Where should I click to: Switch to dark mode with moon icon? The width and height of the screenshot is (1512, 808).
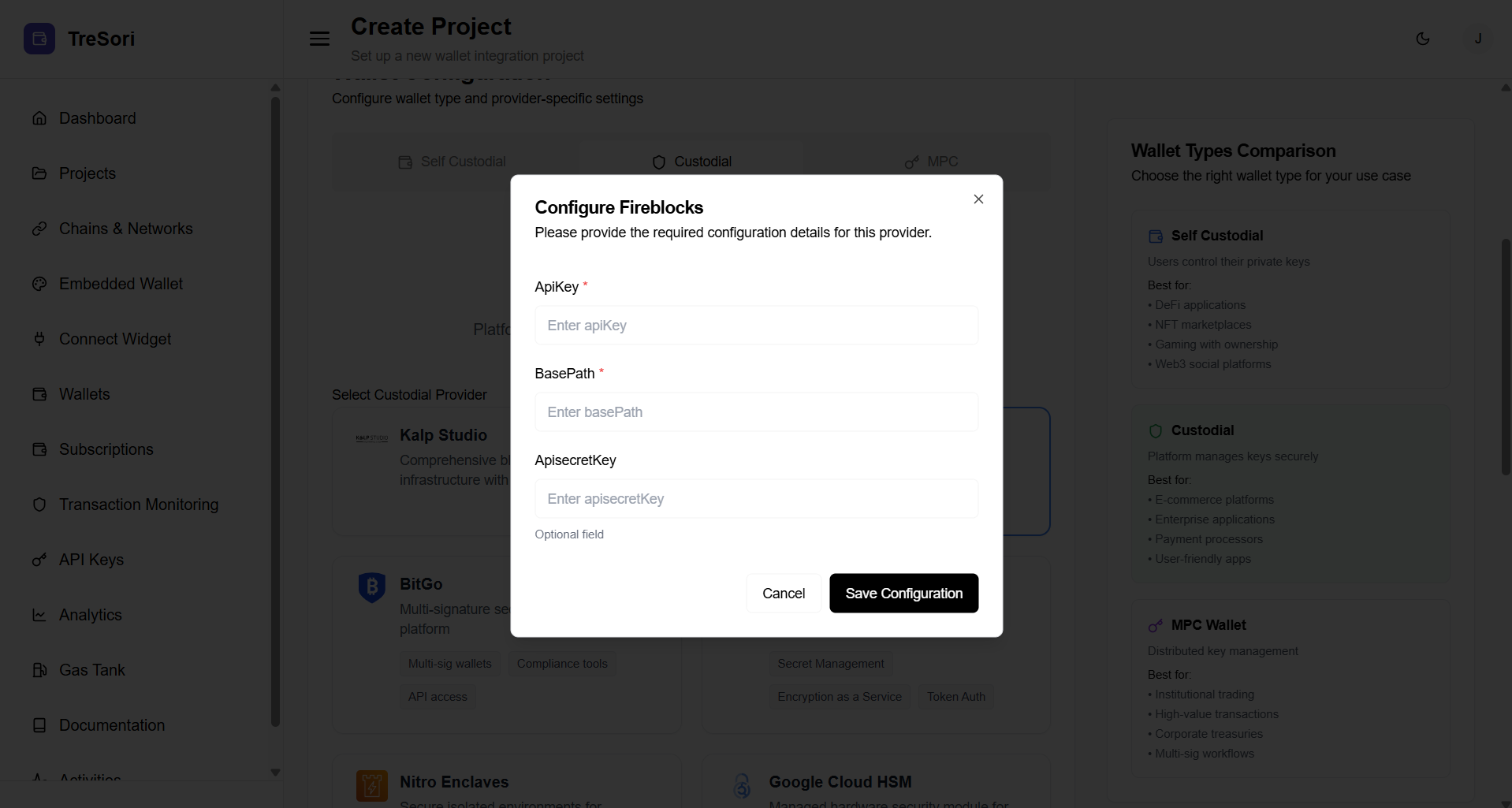click(1423, 39)
